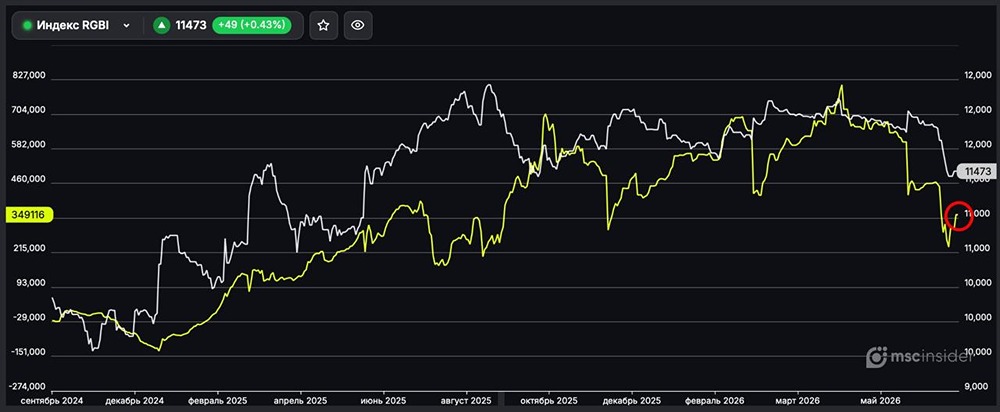Select the февраль 2025 axis label
The height and width of the screenshot is (412, 1000).
click(217, 401)
